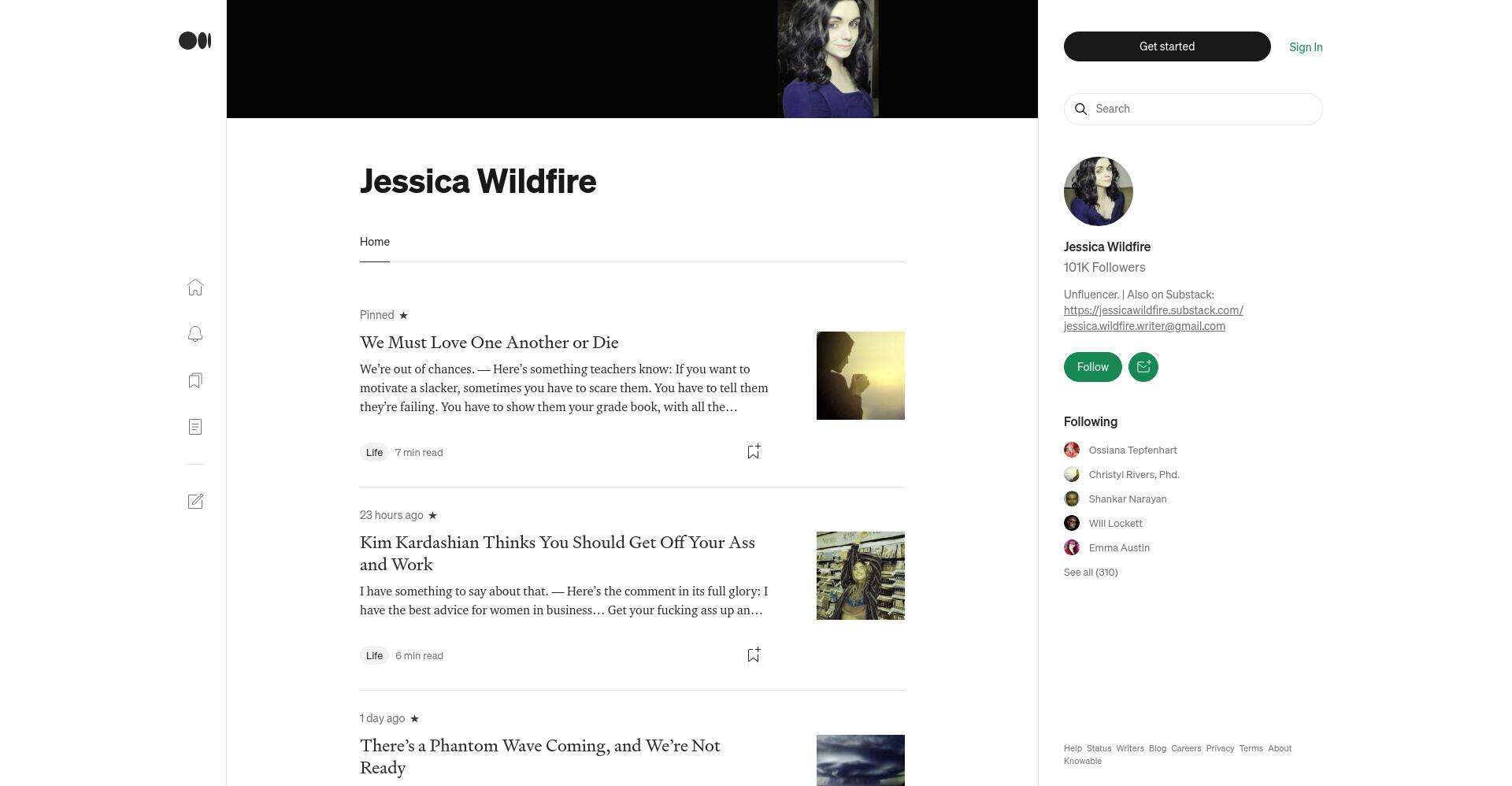
Task: Bookmark the Kim Kardashian article
Action: coord(753,654)
